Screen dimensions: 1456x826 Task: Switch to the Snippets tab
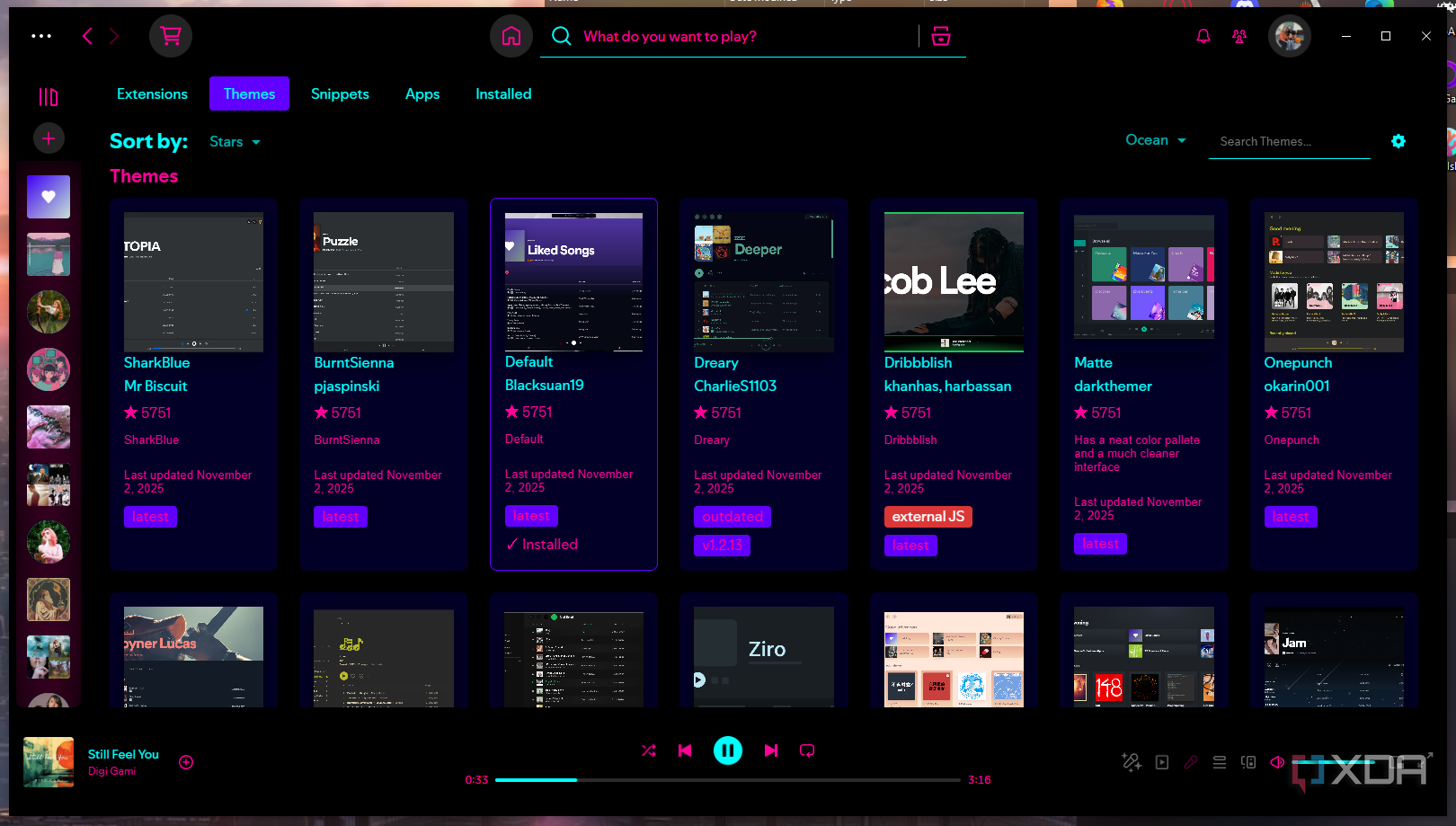[340, 93]
